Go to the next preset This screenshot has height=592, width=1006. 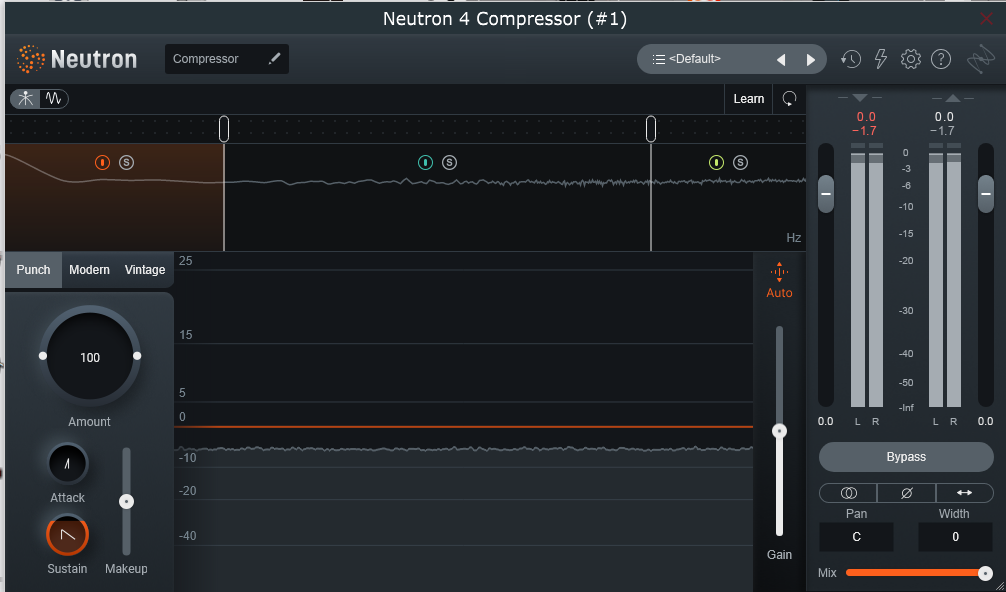pos(810,60)
